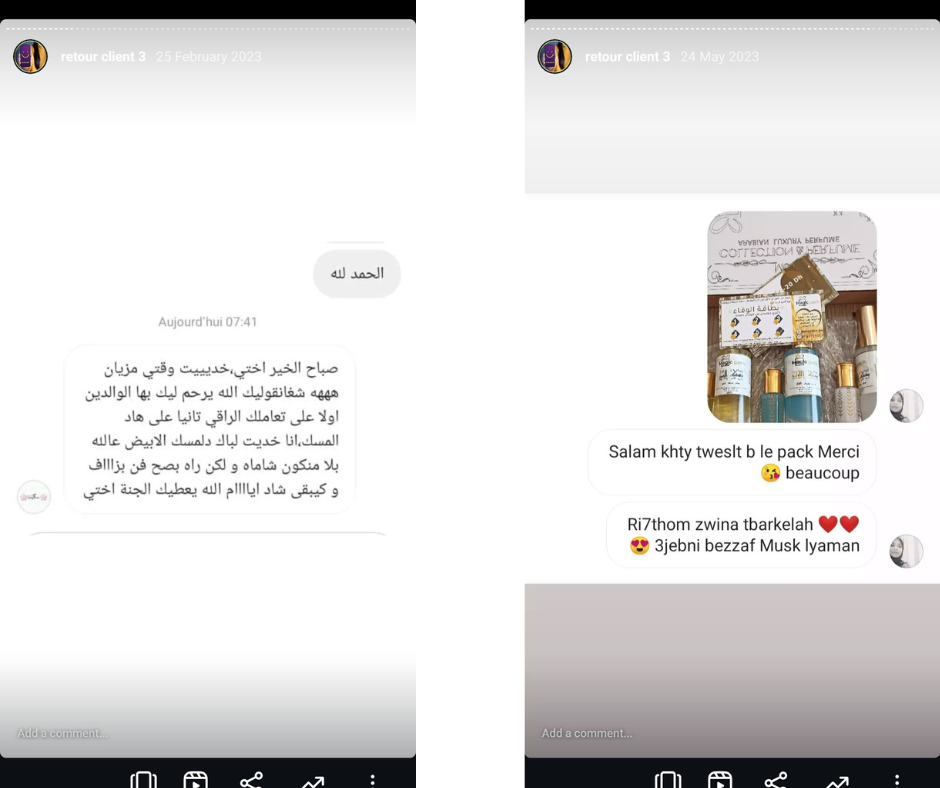The width and height of the screenshot is (940, 788).
Task: Tap the highlight cards icon under the 24 May story
Action: coord(668,780)
